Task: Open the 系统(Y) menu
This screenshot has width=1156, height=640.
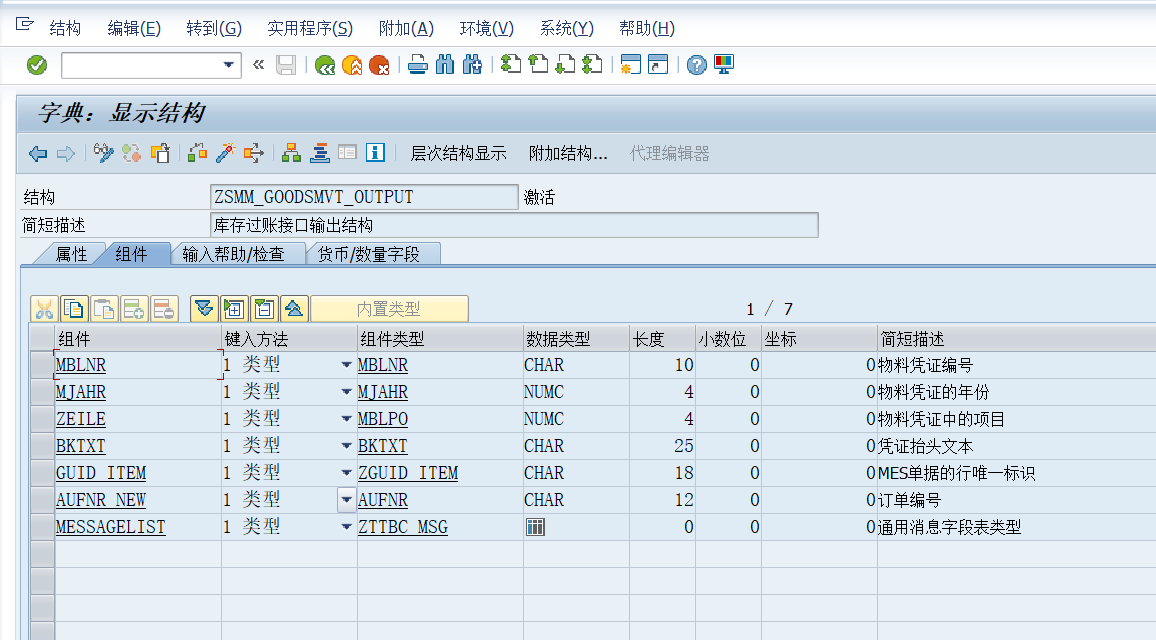Action: coord(566,28)
